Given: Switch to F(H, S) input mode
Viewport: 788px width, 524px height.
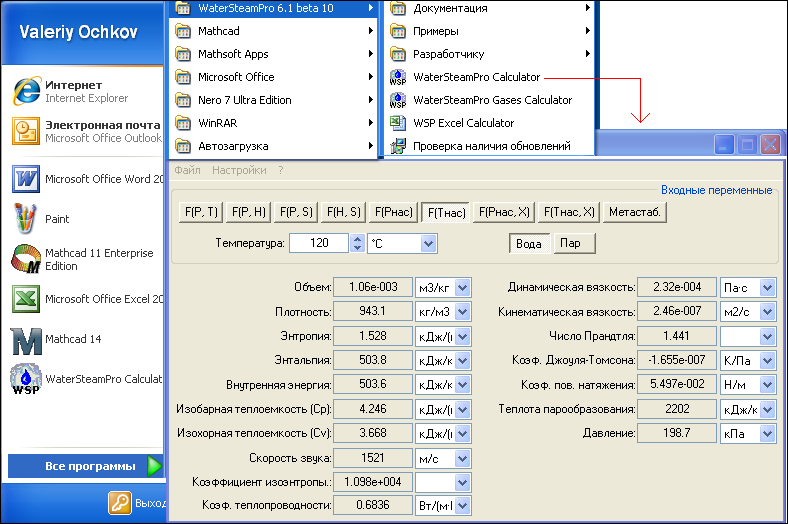Looking at the screenshot, I should [x=343, y=212].
